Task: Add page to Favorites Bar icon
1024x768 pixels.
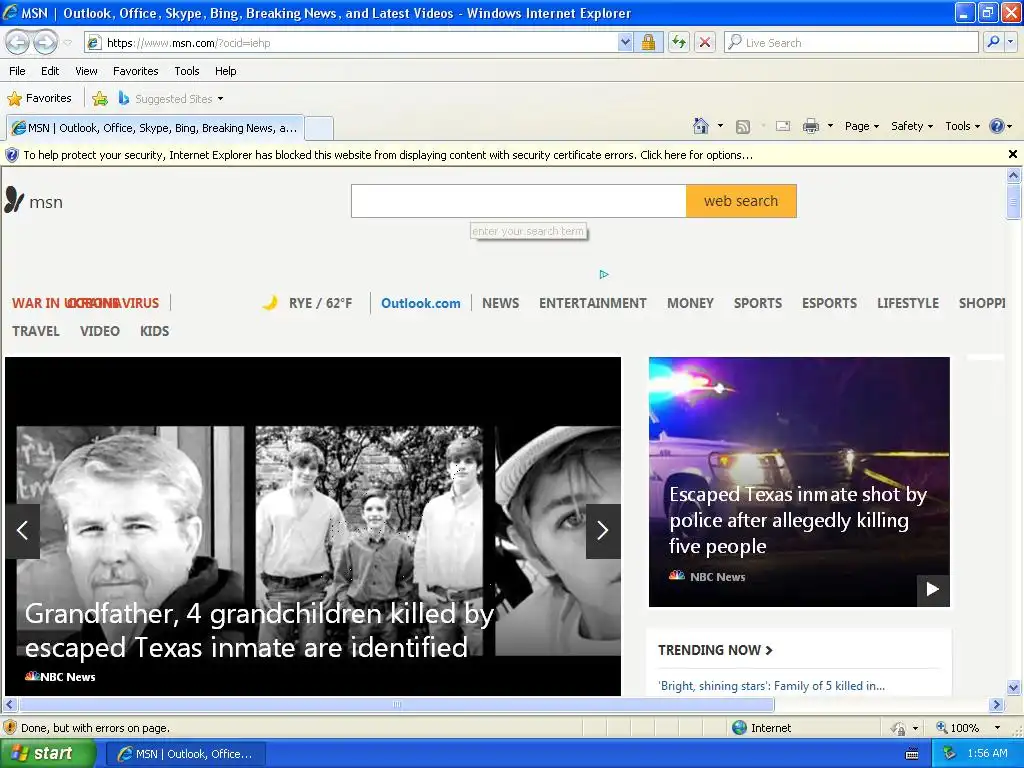Action: coord(100,99)
